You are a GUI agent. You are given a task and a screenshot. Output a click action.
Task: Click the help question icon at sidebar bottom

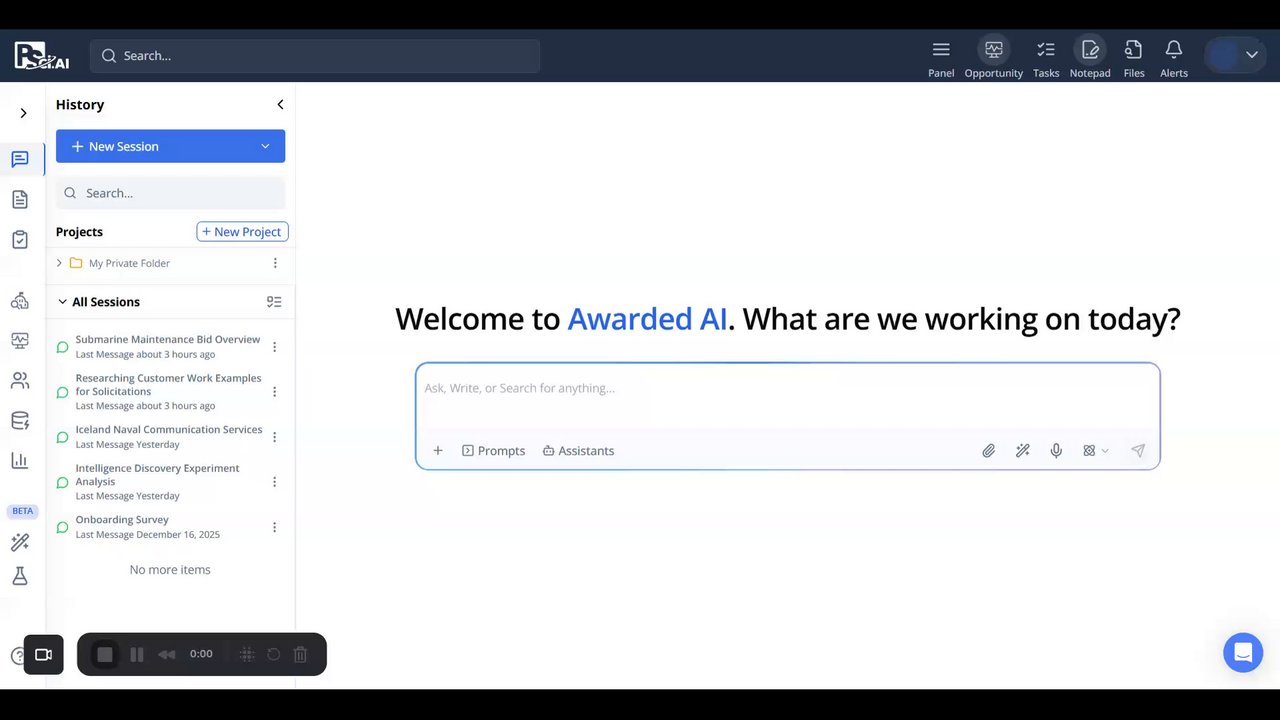(x=16, y=656)
